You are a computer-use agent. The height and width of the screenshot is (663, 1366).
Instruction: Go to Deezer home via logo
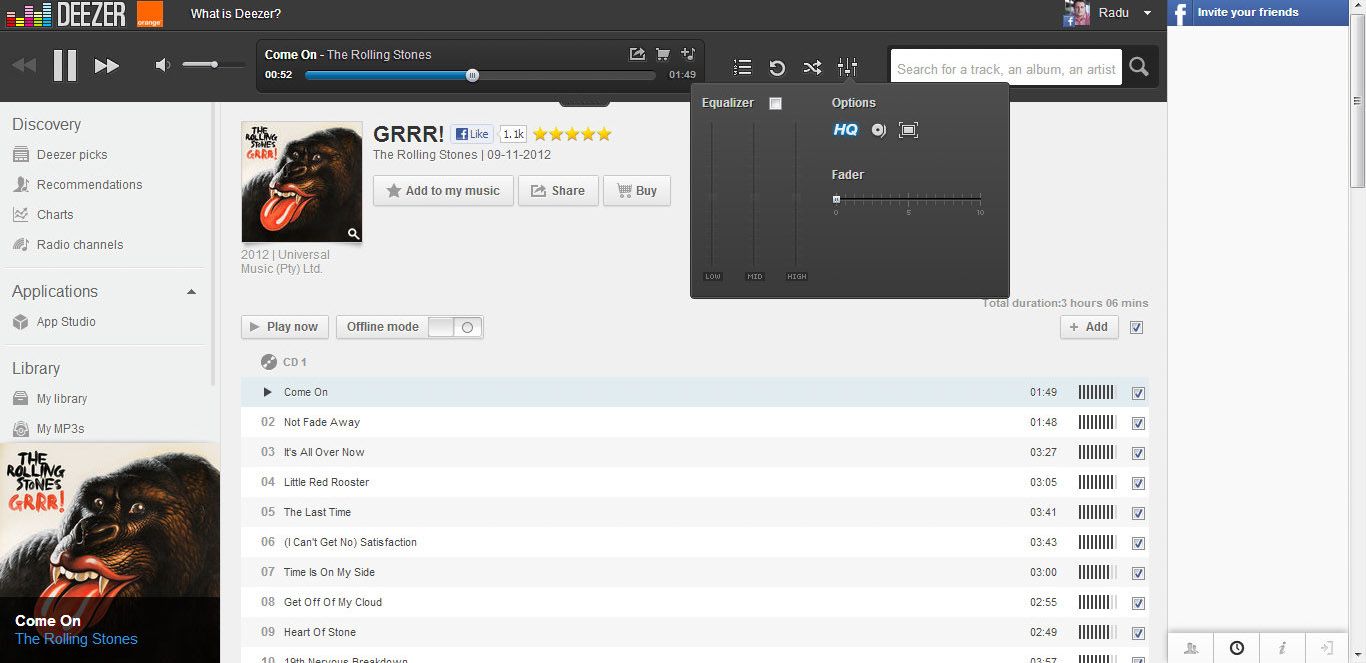[66, 14]
